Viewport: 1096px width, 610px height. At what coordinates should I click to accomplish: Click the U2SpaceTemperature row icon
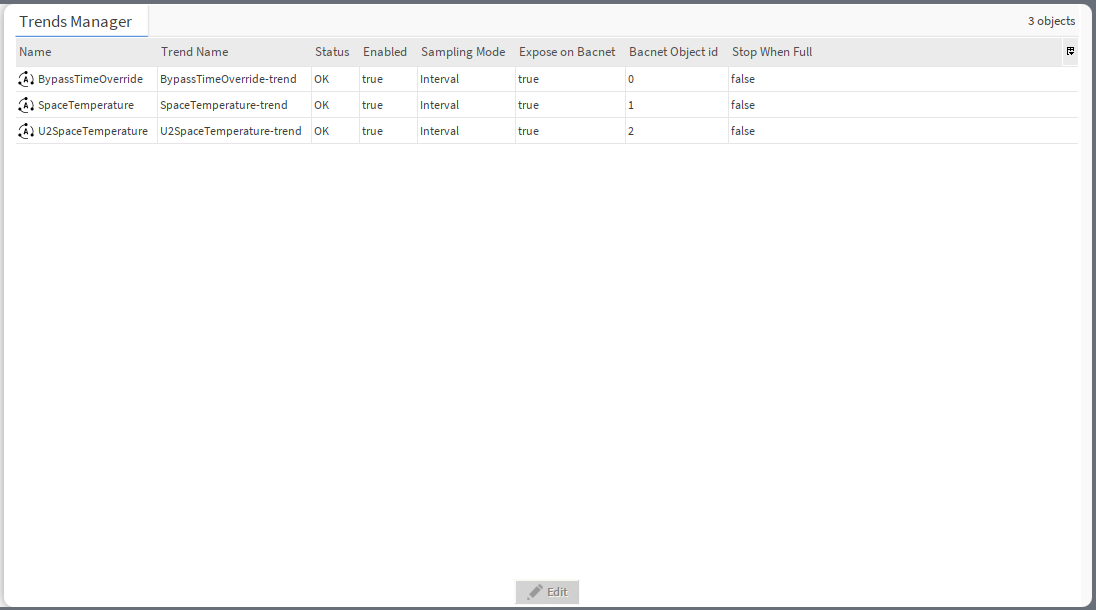[26, 131]
